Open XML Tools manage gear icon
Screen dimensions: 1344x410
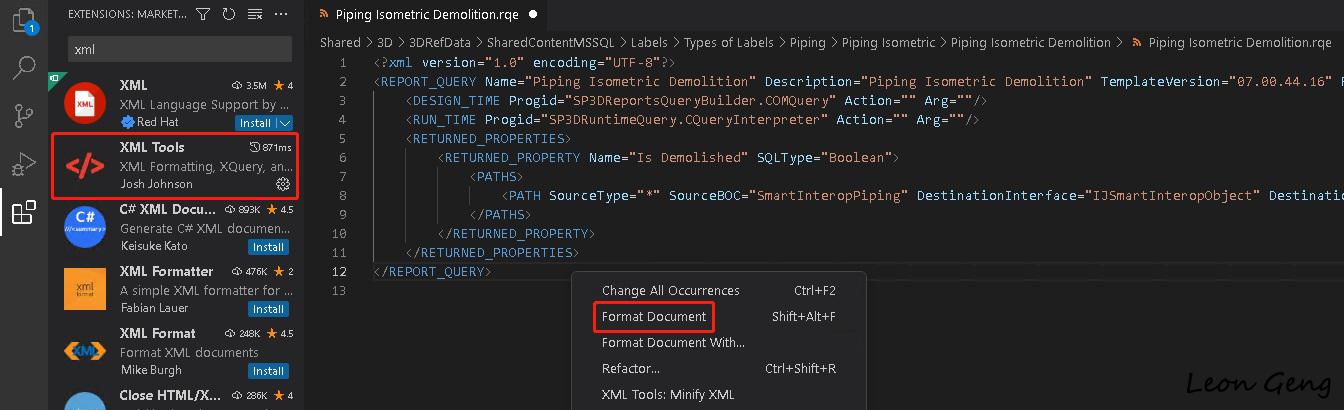(283, 184)
